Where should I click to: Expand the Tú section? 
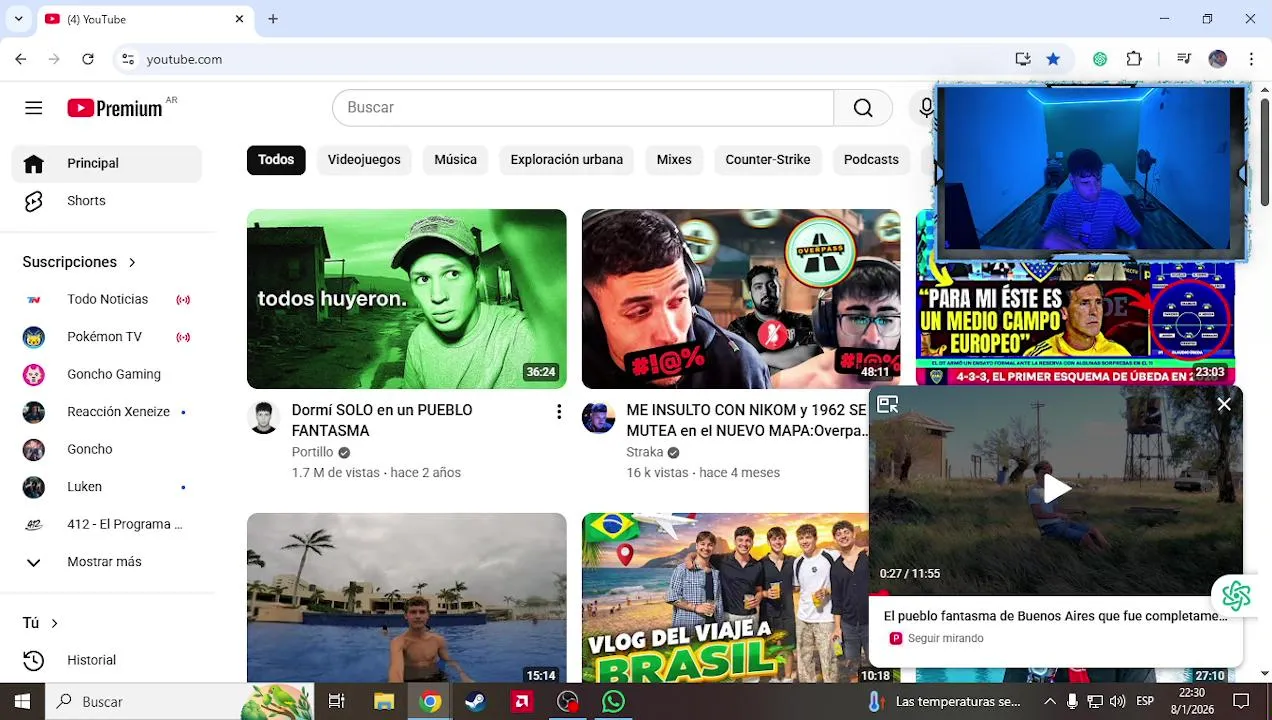(40, 623)
